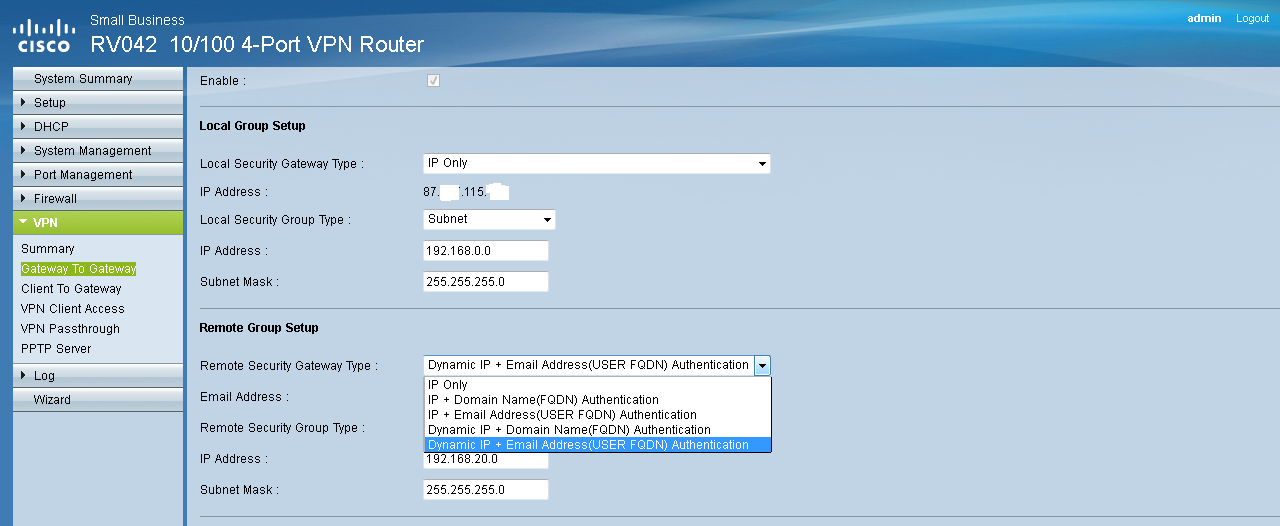Click the Local Group Setup heading
This screenshot has width=1280, height=526.
252,126
